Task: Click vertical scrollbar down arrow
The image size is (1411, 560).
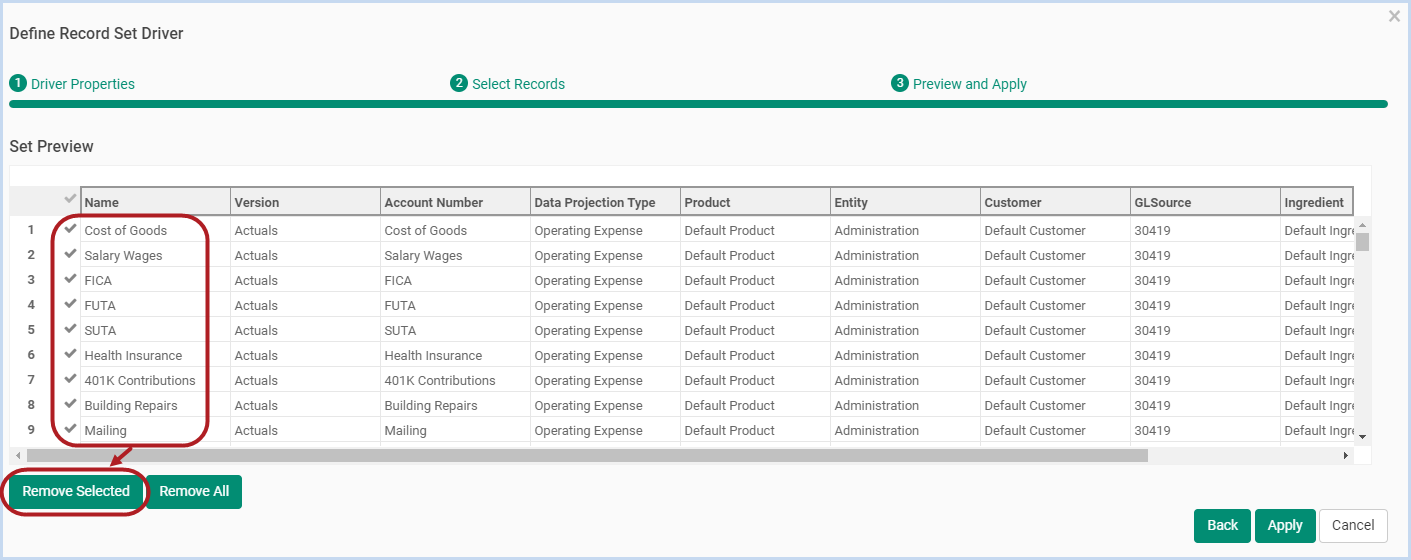Action: tap(1362, 436)
